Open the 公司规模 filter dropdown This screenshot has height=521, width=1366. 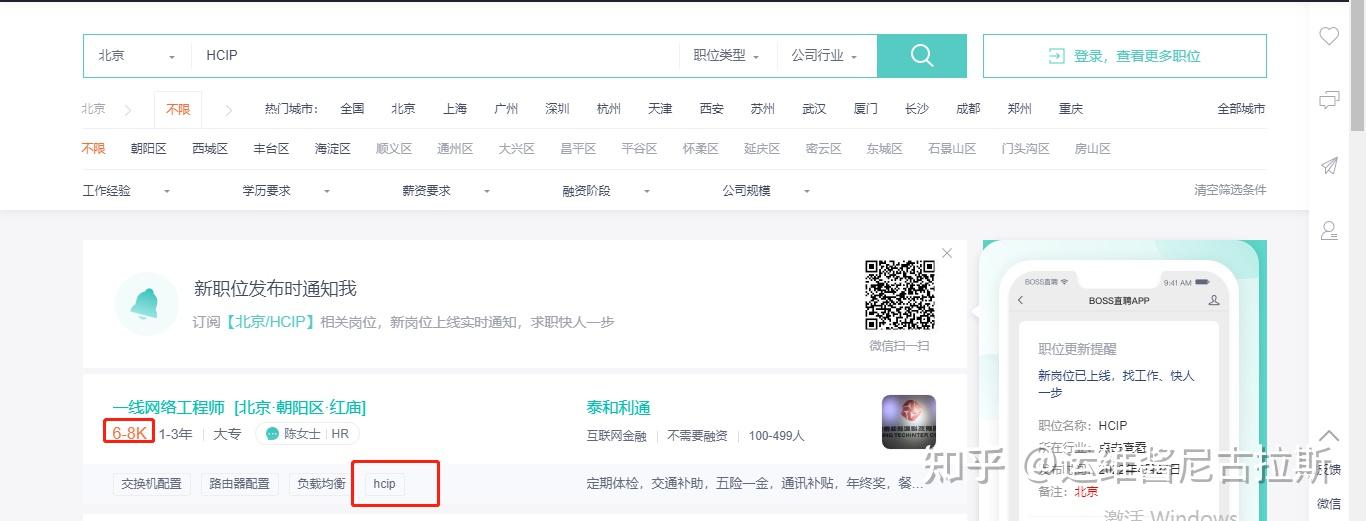766,190
